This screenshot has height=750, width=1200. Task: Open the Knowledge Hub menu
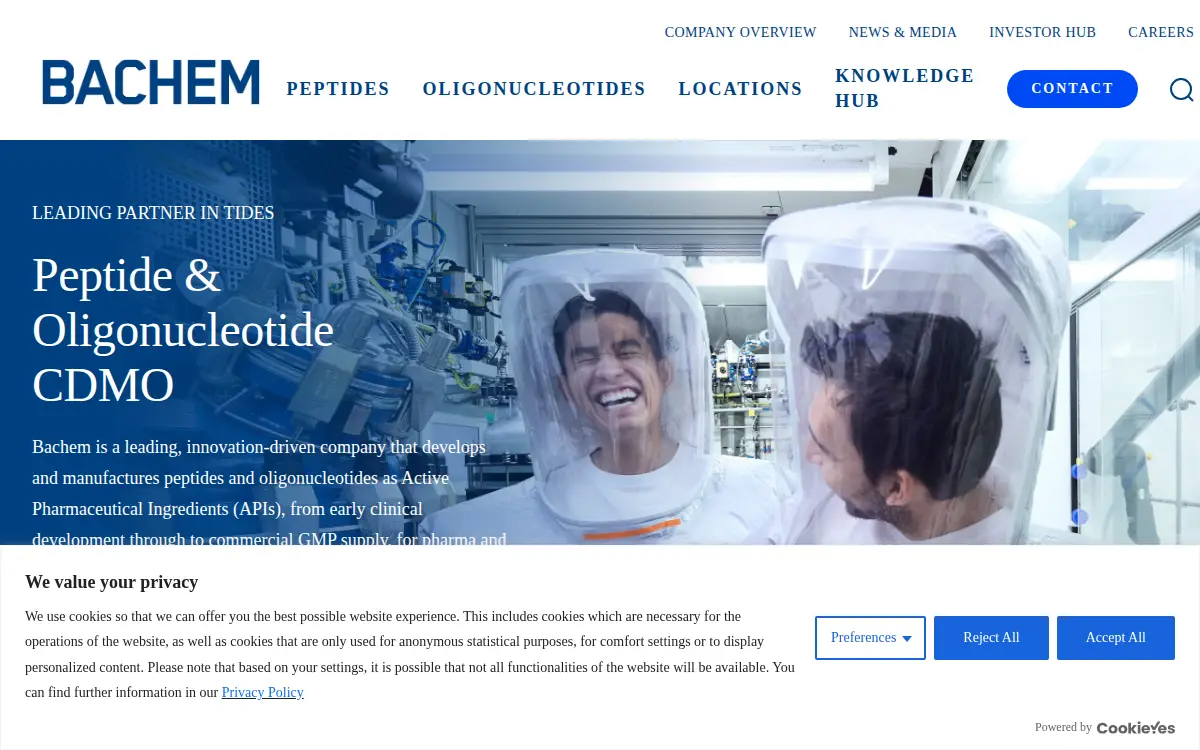(905, 88)
